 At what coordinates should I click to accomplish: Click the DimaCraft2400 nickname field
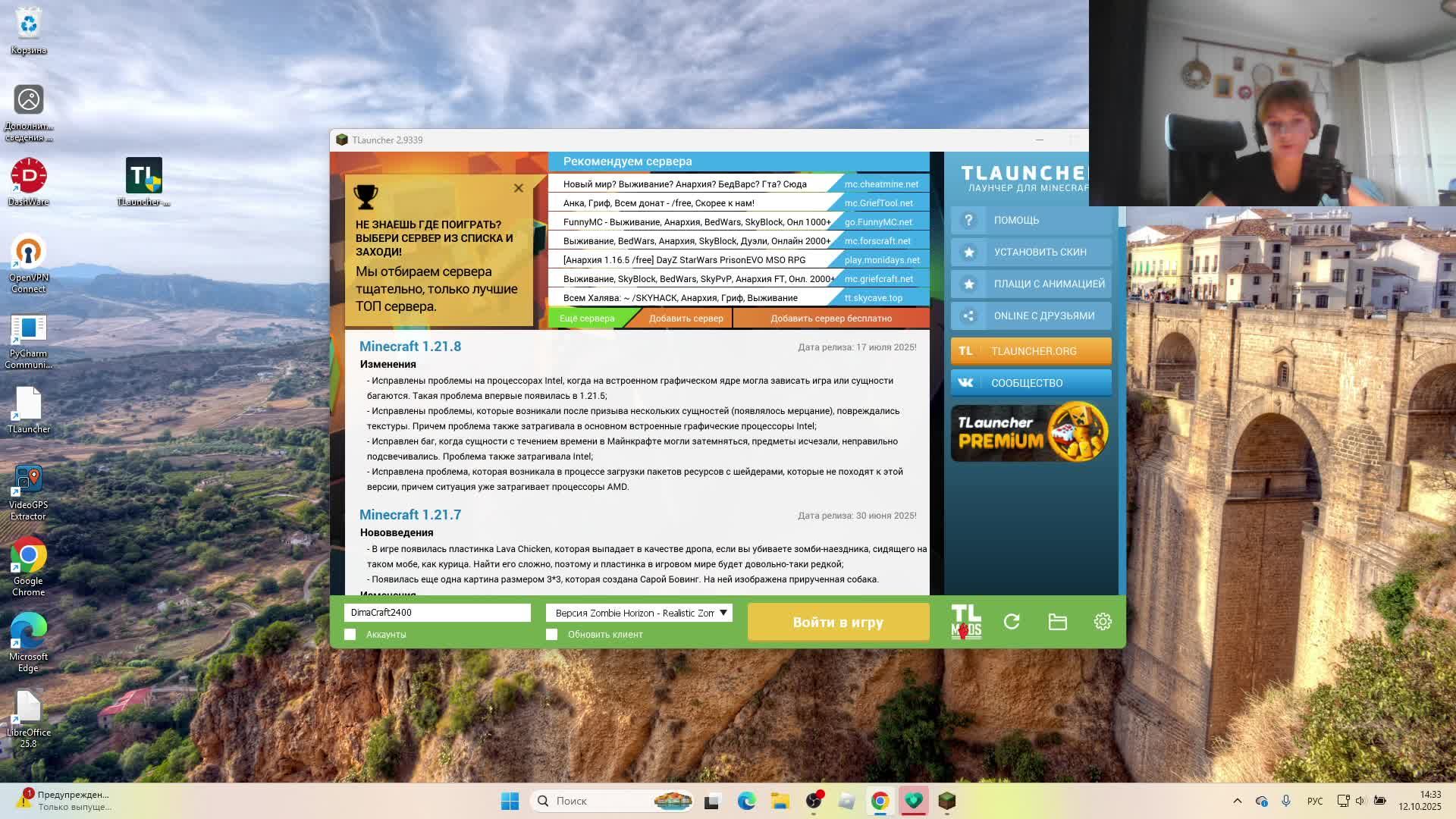click(438, 613)
